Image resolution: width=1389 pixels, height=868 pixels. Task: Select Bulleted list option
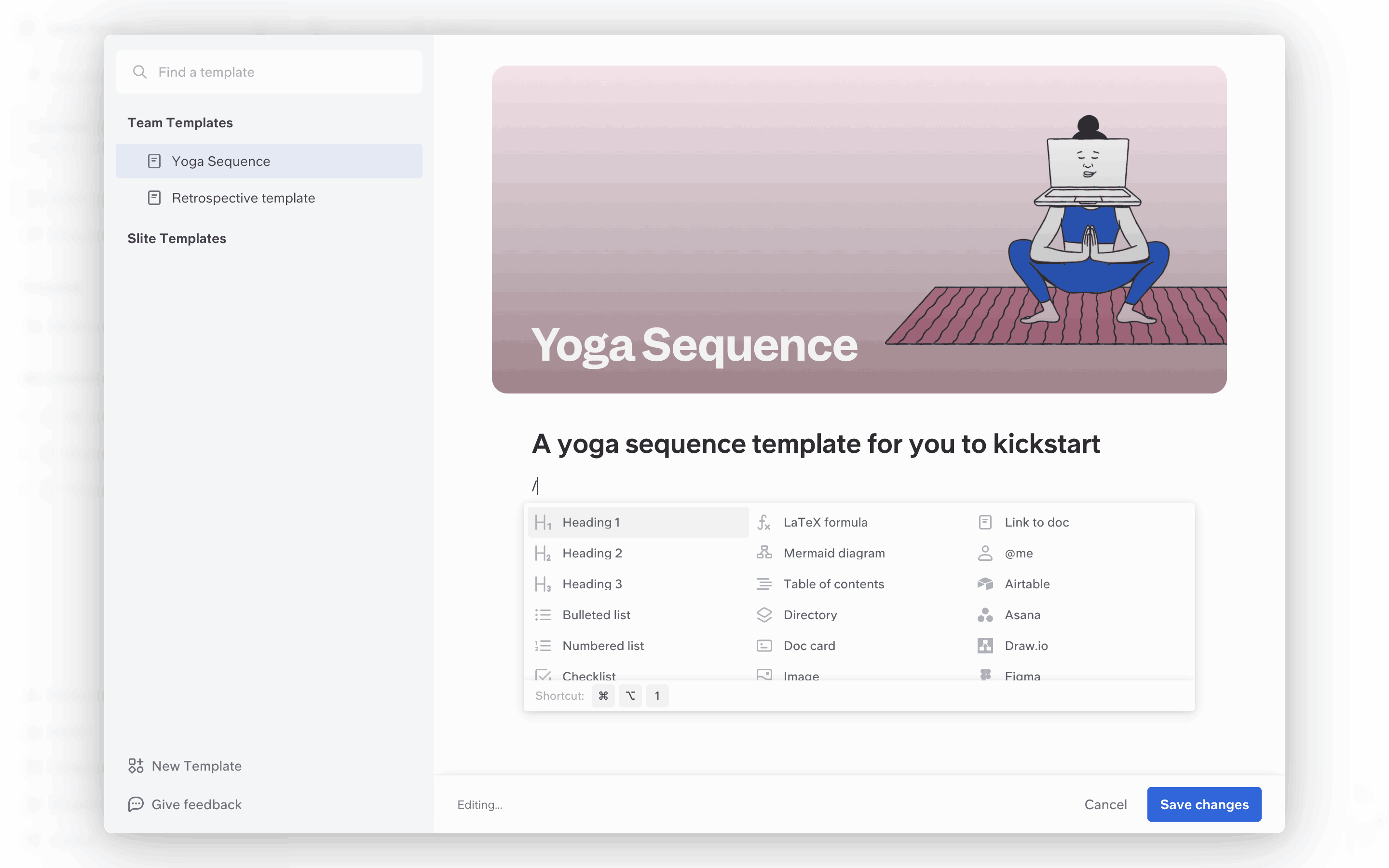596,615
